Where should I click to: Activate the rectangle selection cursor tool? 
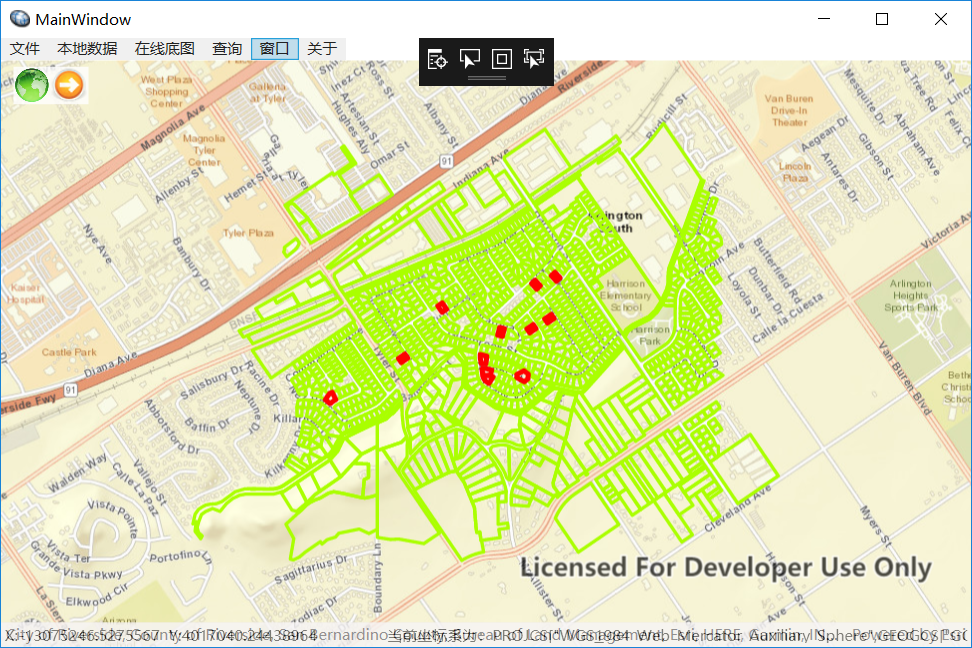469,59
